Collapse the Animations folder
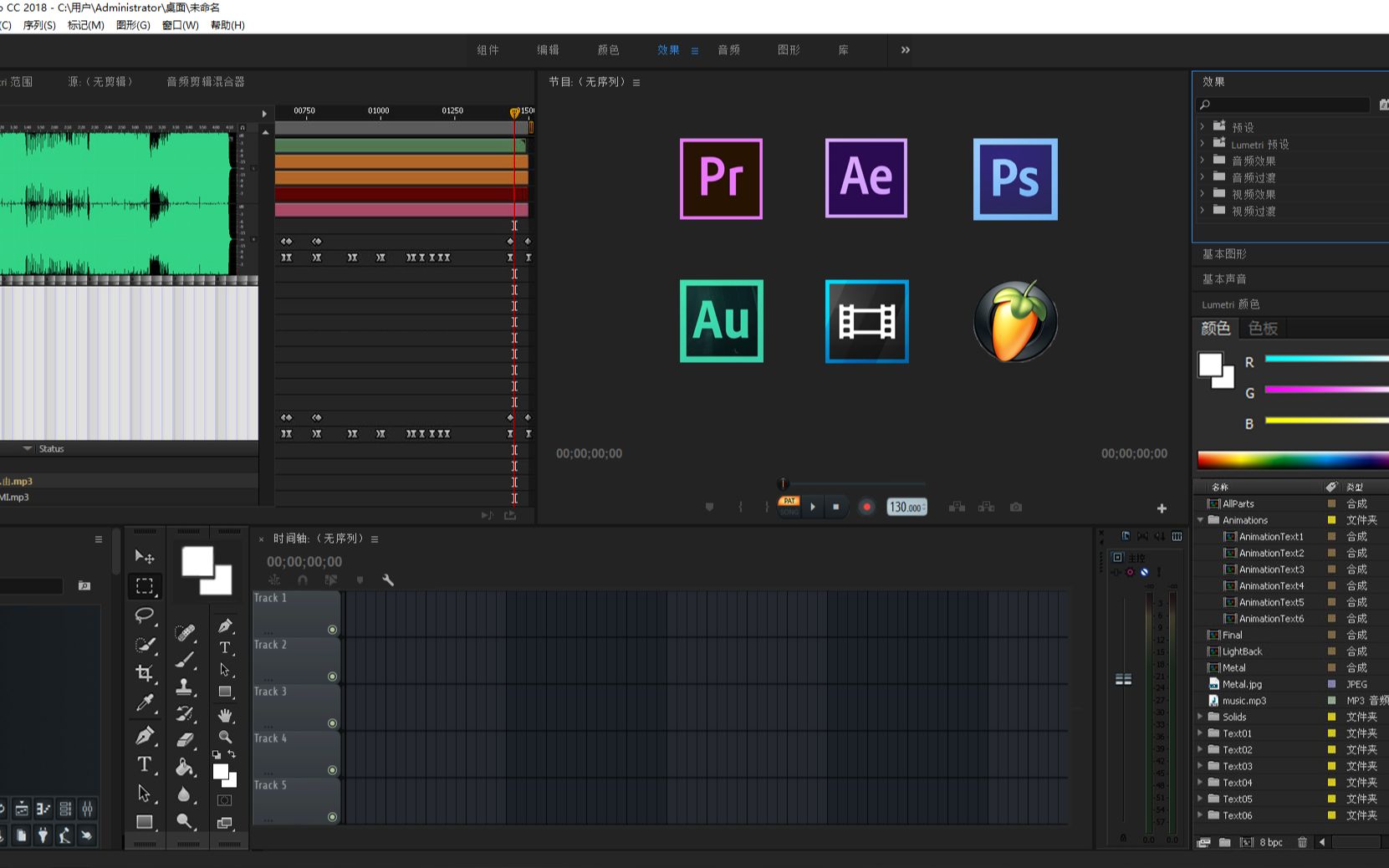 pos(1201,519)
